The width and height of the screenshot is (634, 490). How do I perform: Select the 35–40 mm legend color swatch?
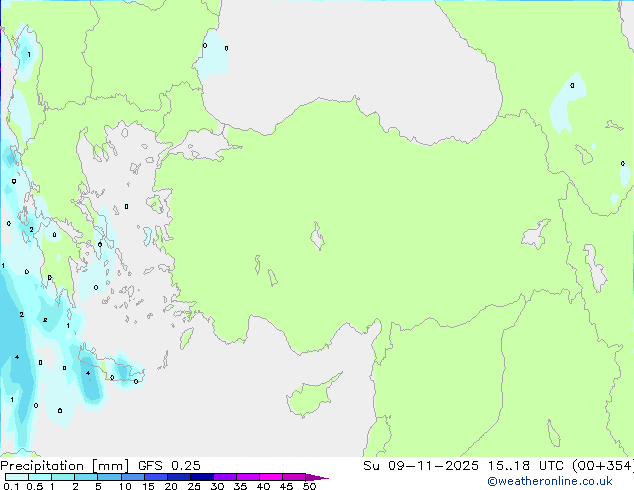coord(248,477)
